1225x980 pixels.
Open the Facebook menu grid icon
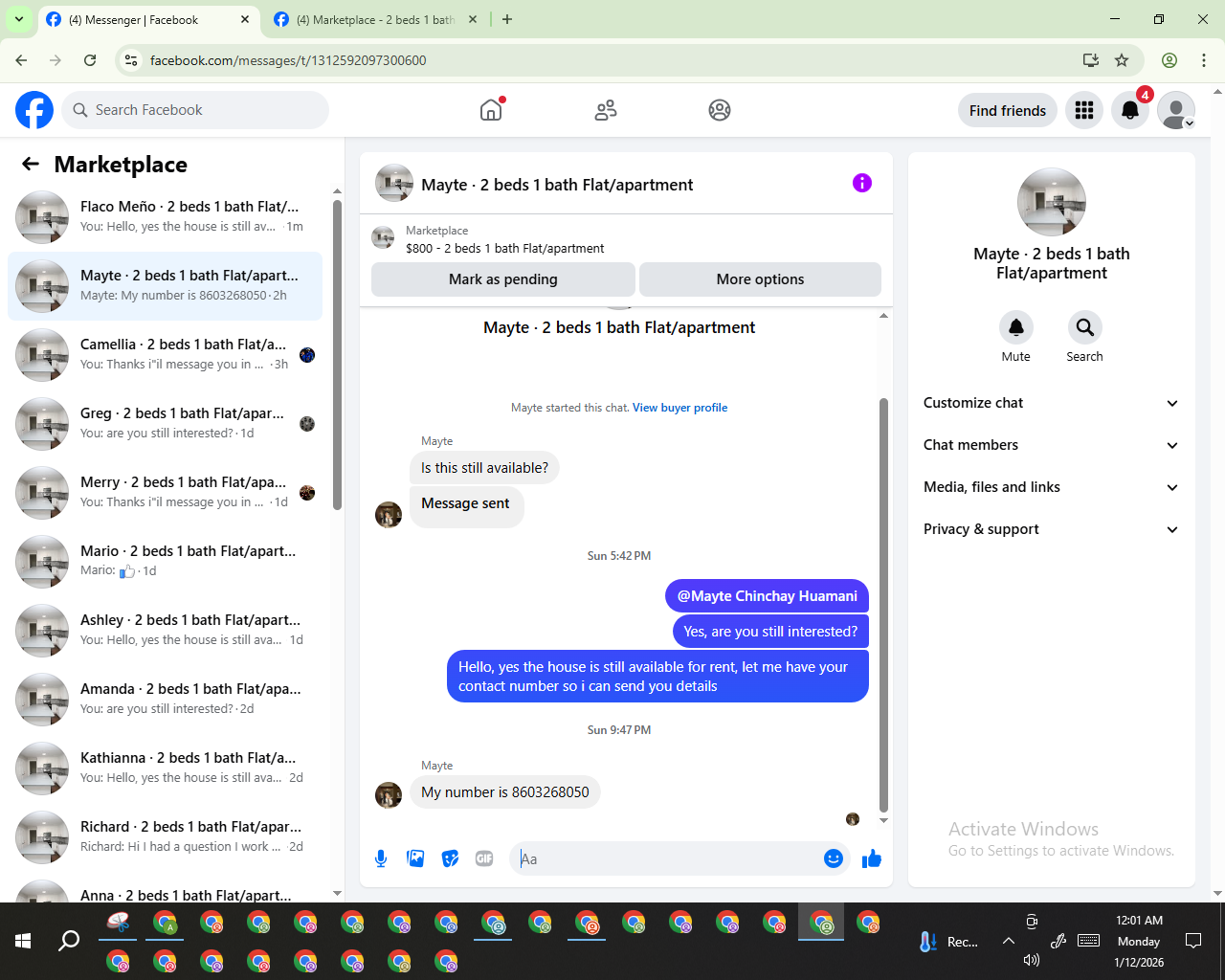pyautogui.click(x=1084, y=110)
